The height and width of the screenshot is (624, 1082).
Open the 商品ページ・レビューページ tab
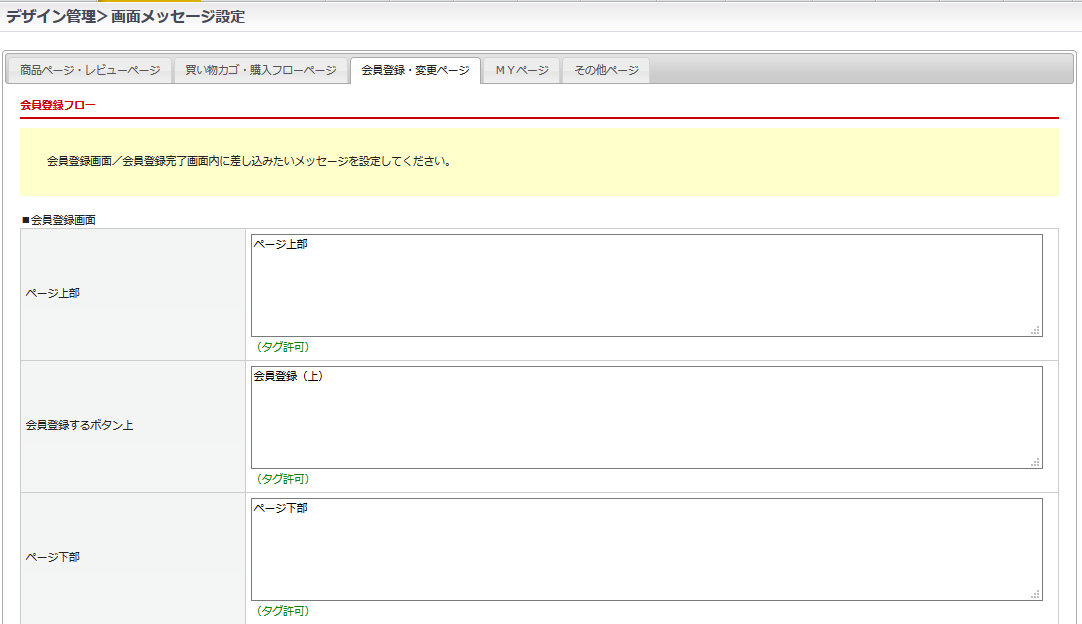90,70
